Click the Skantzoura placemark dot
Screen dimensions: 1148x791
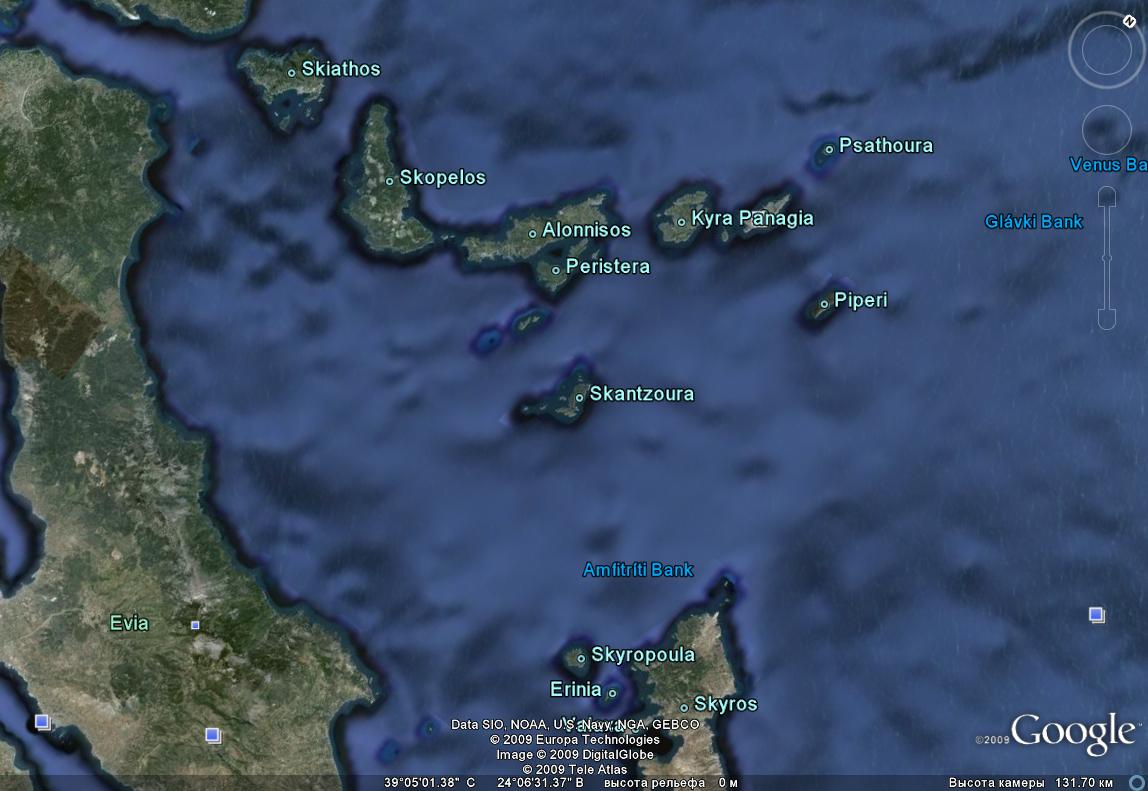(580, 398)
